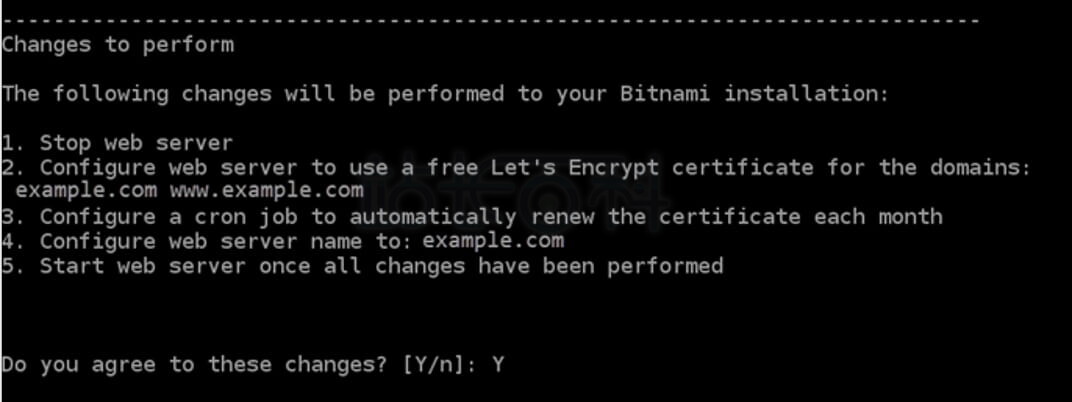Click the dashed separator line at top
1072x402 pixels.
pyautogui.click(x=490, y=19)
